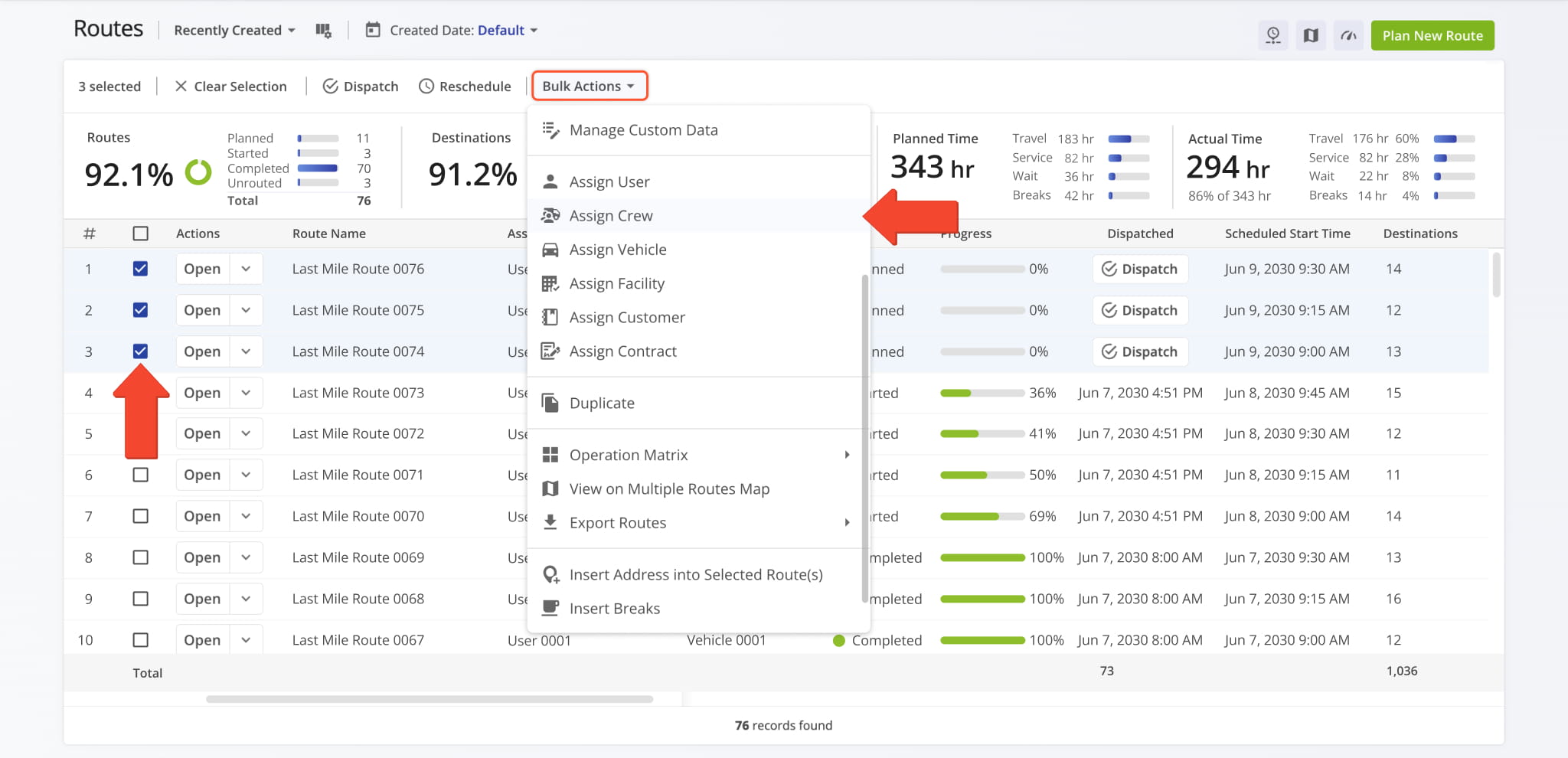The image size is (1568, 758).
Task: Click the Duplicate icon in menu
Action: (550, 404)
